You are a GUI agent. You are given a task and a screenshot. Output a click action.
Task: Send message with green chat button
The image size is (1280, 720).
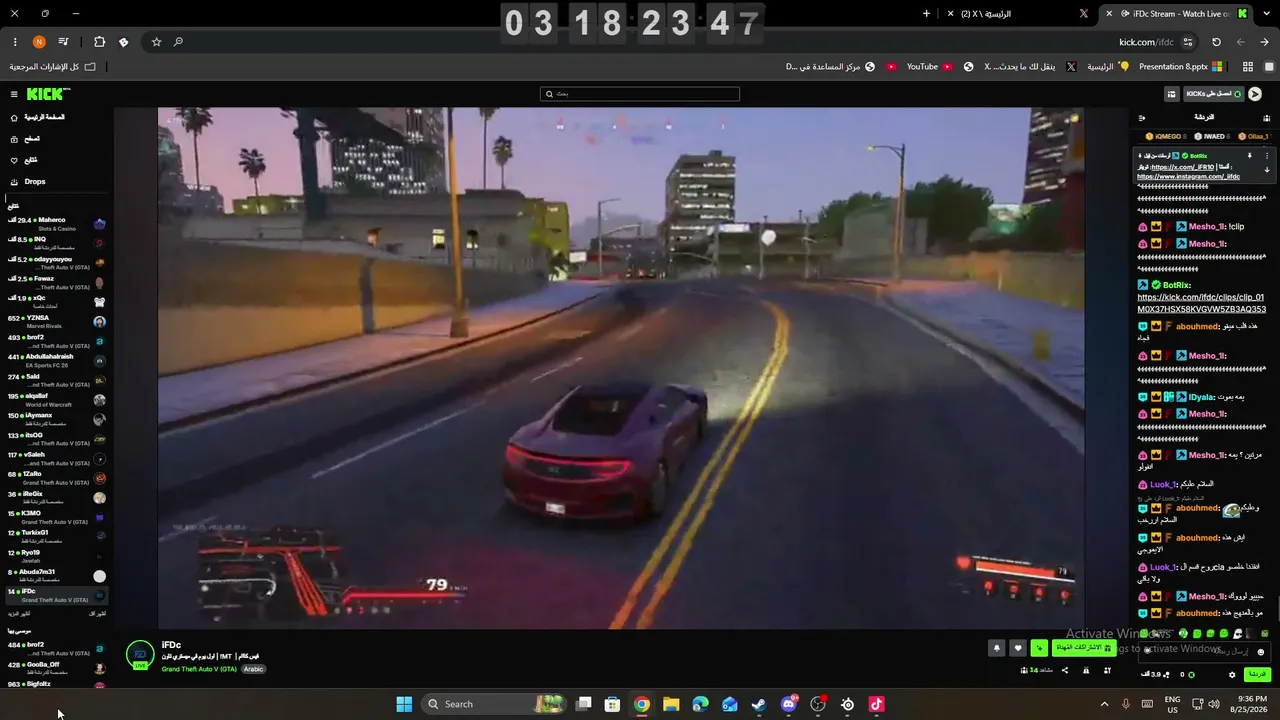coord(1257,675)
